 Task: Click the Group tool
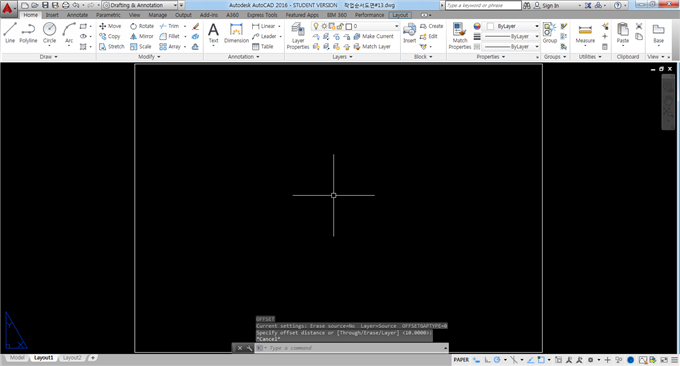point(549,33)
